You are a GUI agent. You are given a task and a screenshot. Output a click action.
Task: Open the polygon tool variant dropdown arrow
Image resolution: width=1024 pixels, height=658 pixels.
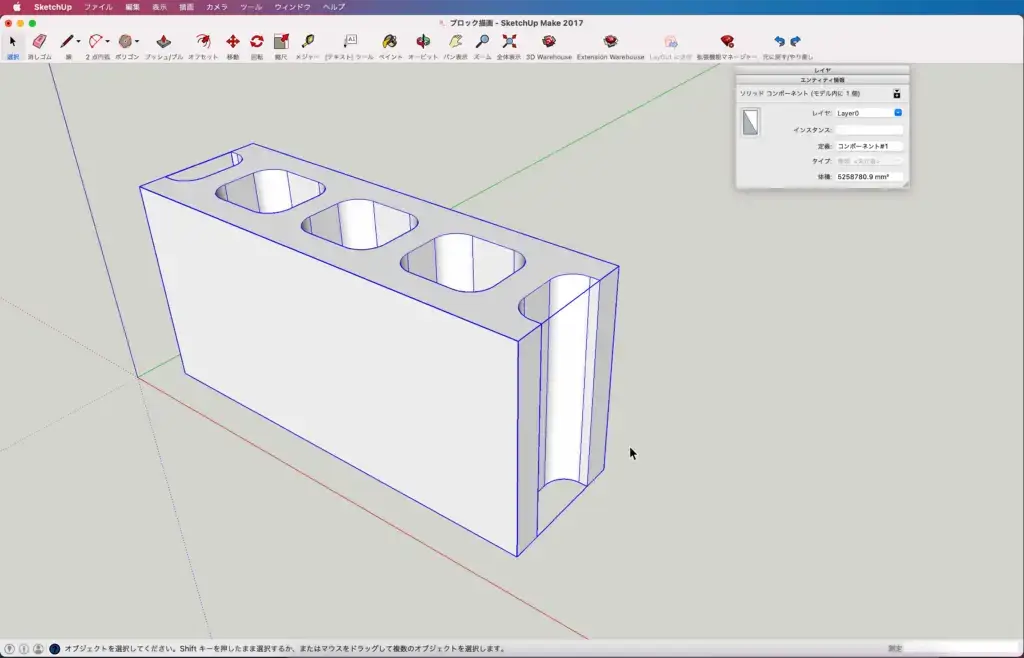point(136,42)
